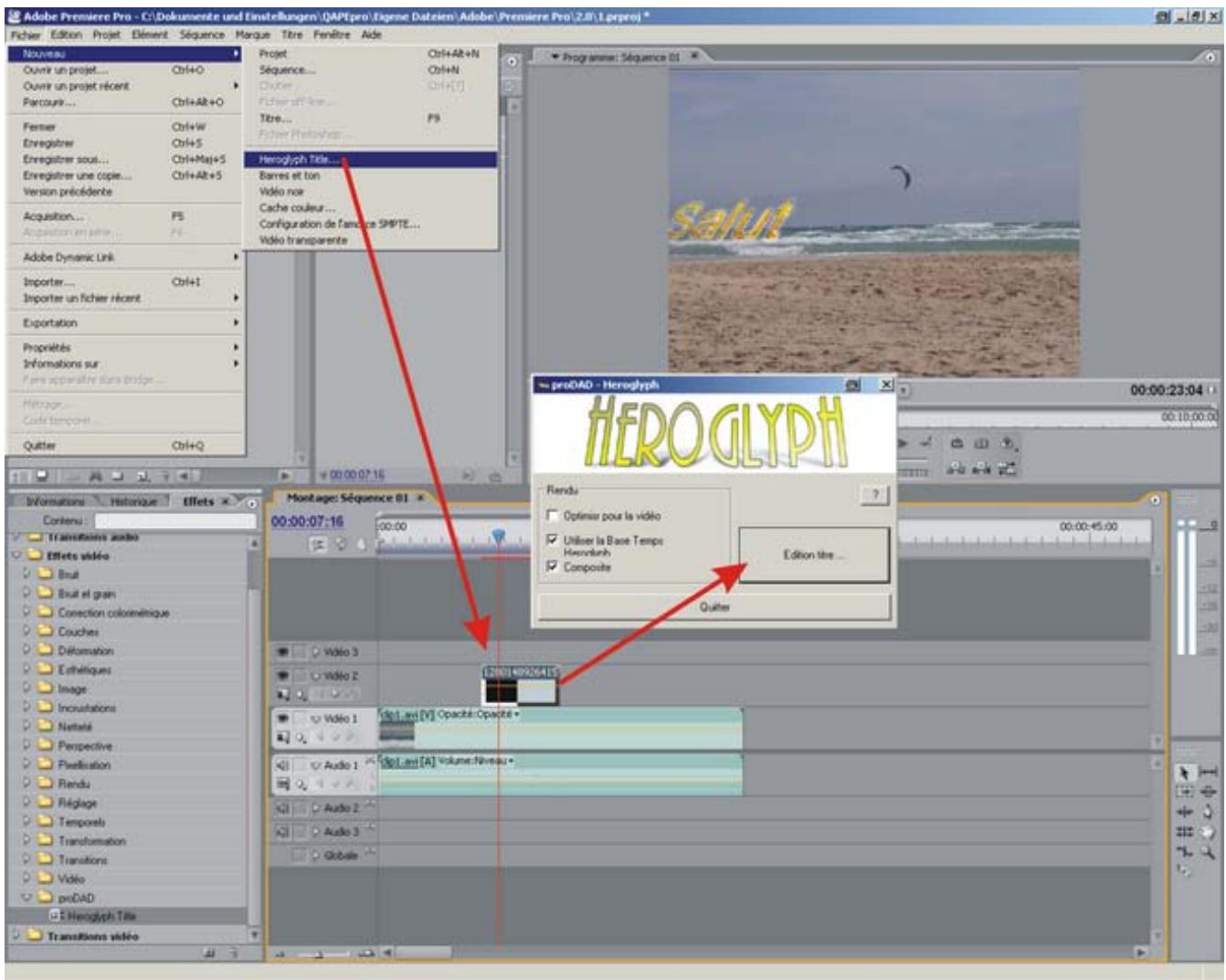Toggle Safe Margins in Program monitor
1226x980 pixels.
(981, 444)
